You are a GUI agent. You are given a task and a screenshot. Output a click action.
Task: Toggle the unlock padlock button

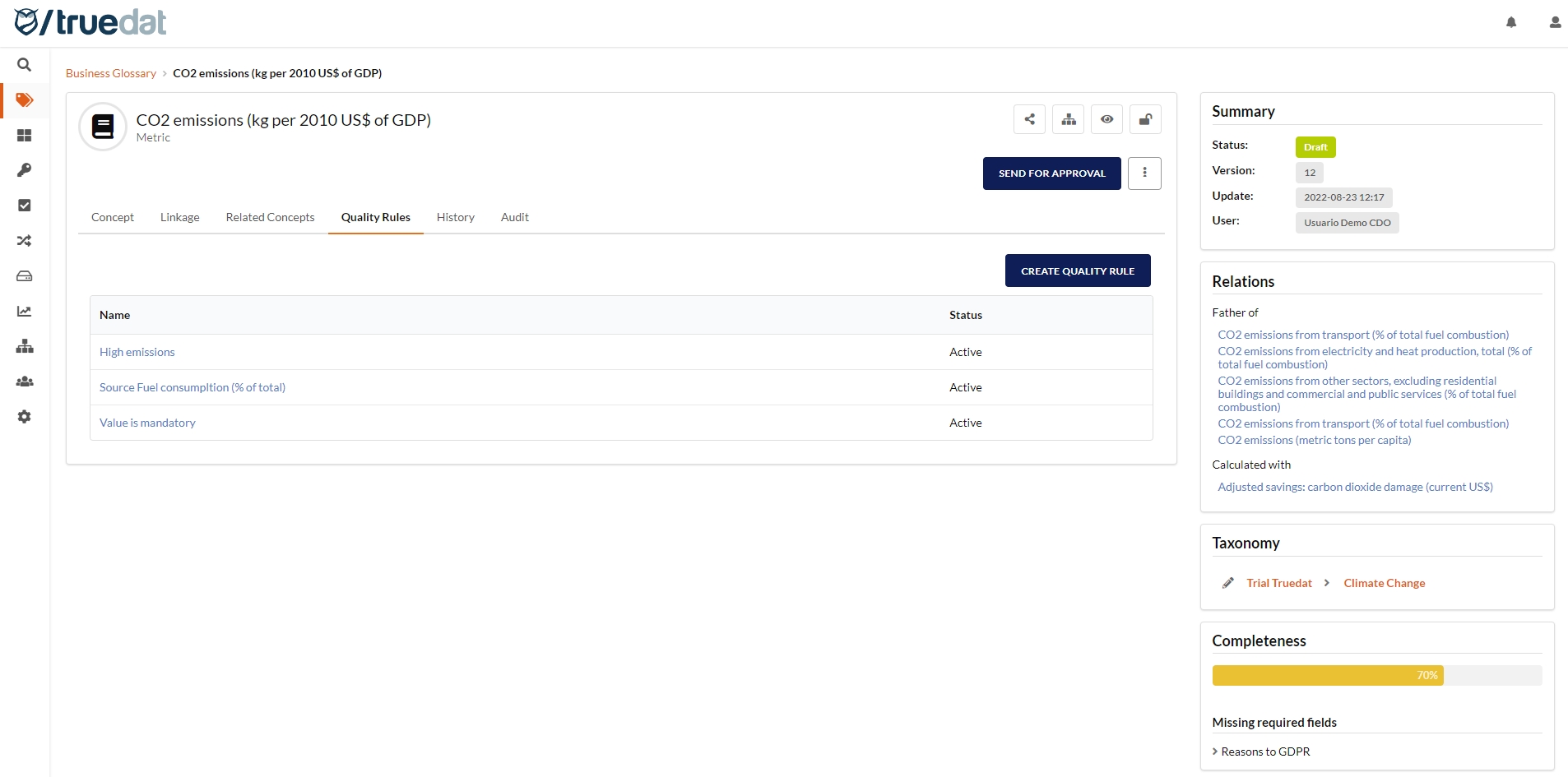(1144, 119)
